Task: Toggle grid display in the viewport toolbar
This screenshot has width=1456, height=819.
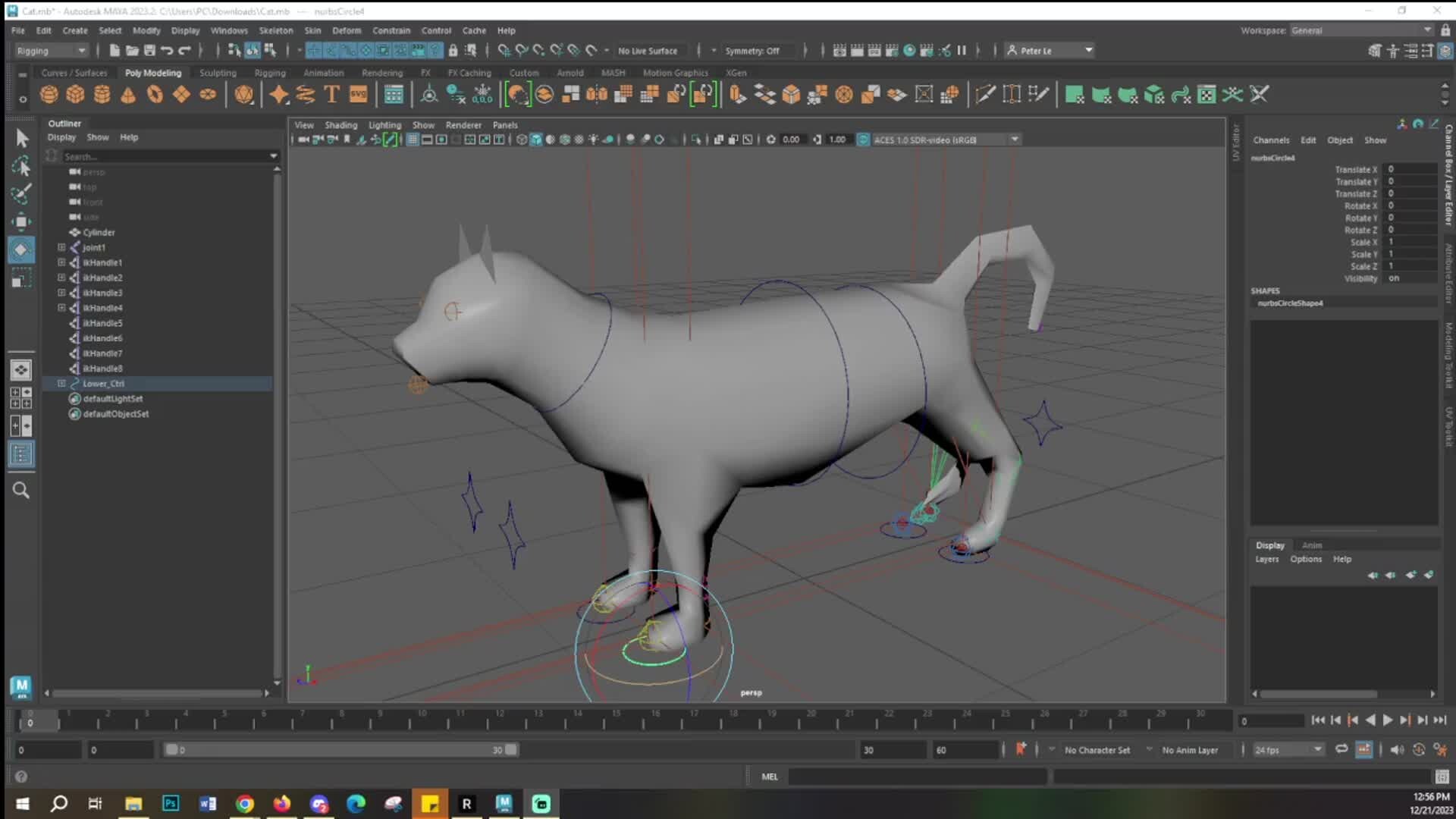Action: click(413, 140)
